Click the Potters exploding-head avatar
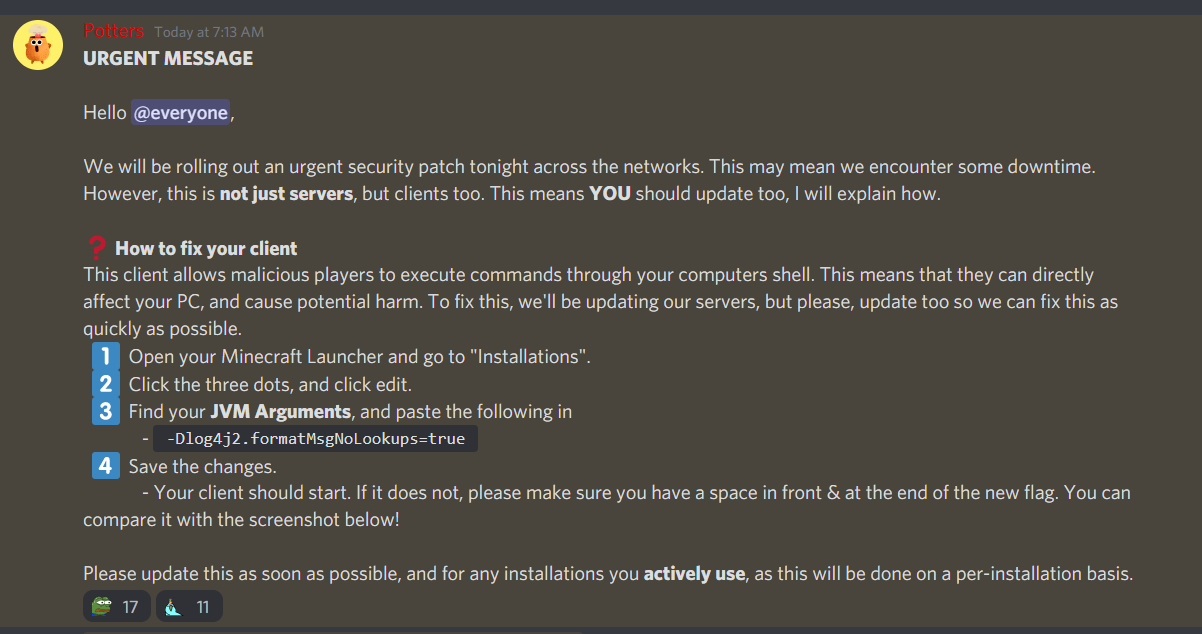 tap(37, 44)
